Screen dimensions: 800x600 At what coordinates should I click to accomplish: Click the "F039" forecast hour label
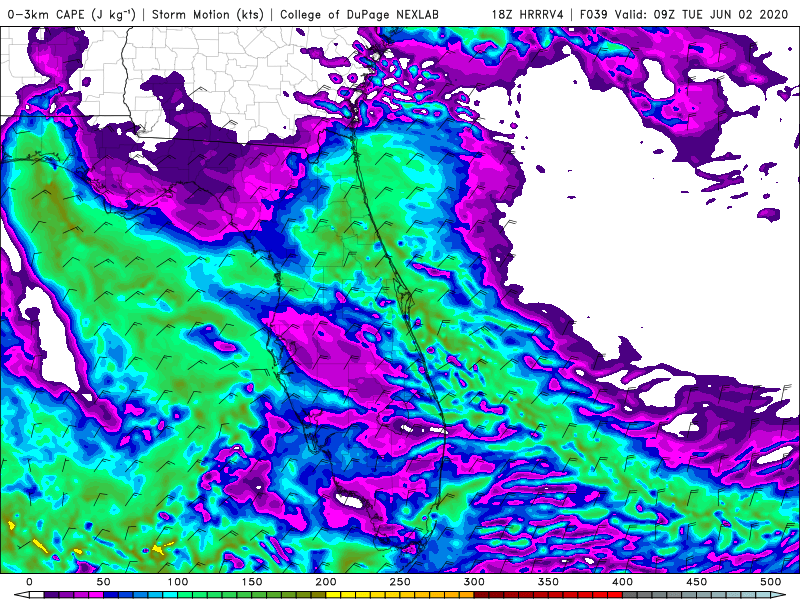pyautogui.click(x=593, y=14)
